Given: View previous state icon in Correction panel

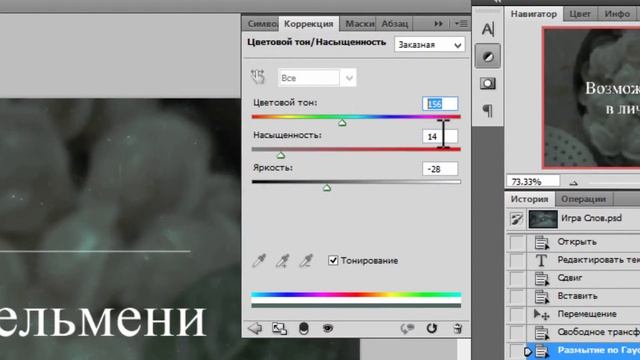Looking at the screenshot, I should click(x=407, y=328).
